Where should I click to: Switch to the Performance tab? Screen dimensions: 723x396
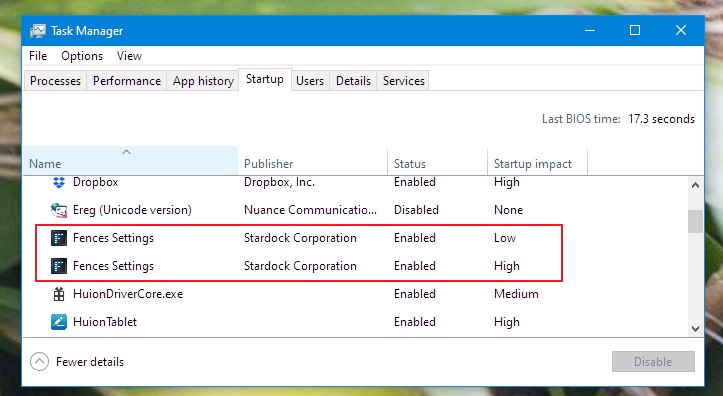(127, 81)
